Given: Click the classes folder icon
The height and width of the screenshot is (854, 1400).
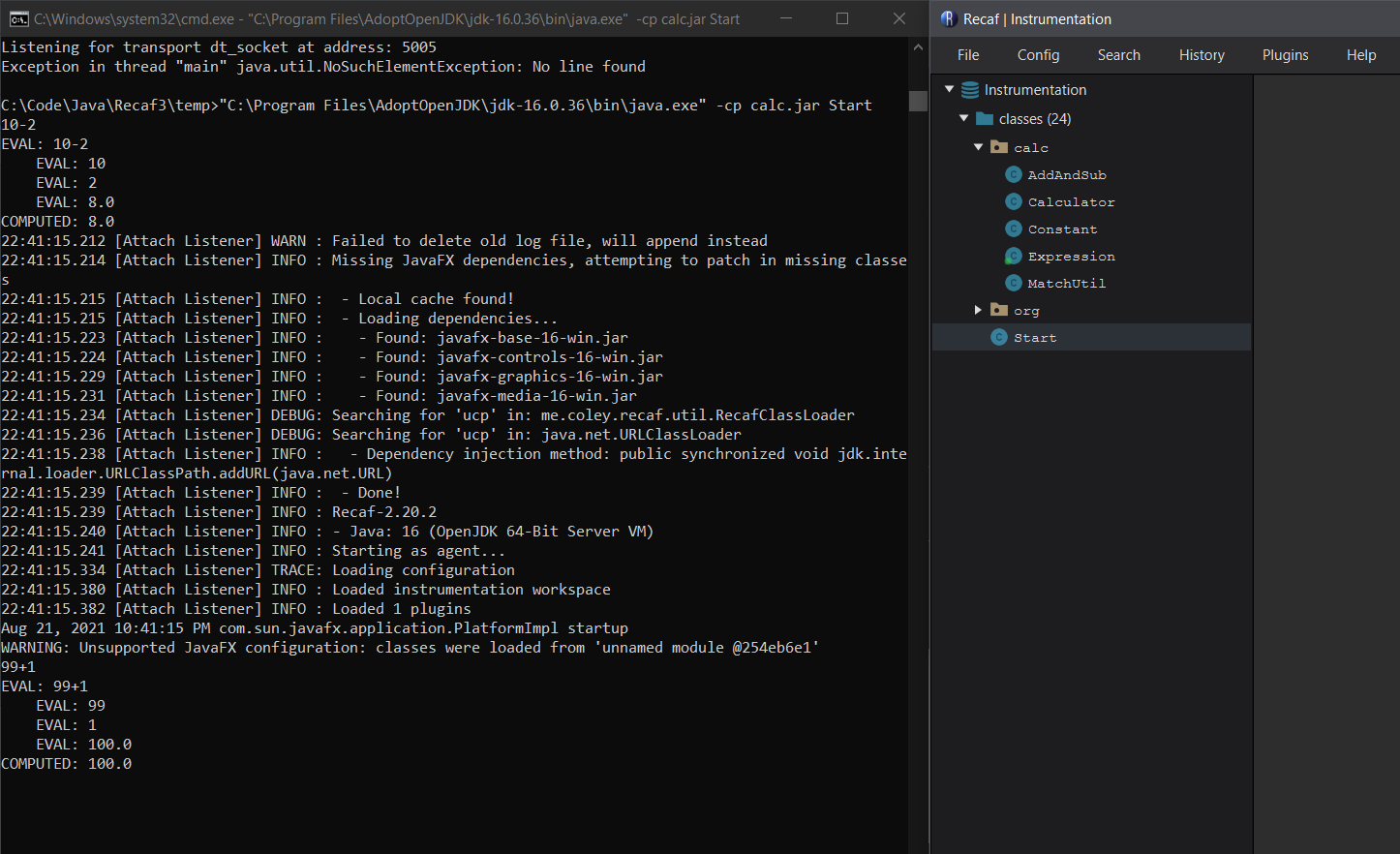Looking at the screenshot, I should click(986, 118).
